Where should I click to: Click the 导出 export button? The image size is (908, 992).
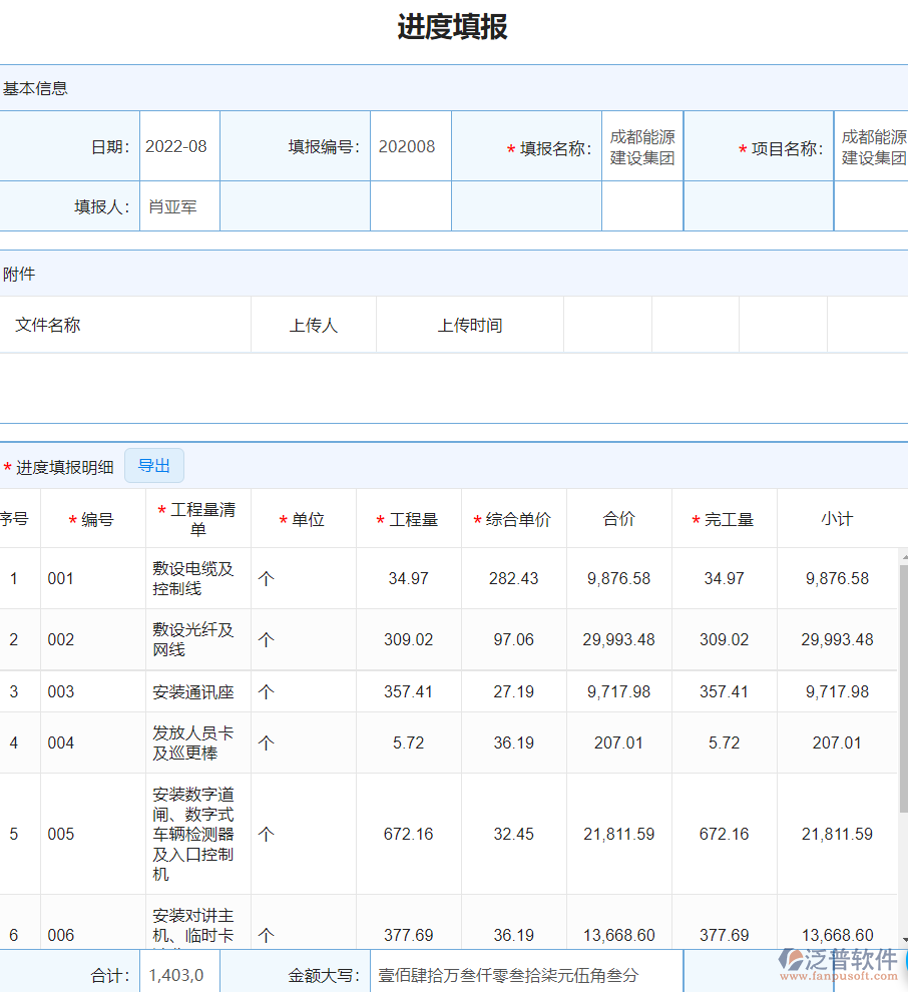154,465
